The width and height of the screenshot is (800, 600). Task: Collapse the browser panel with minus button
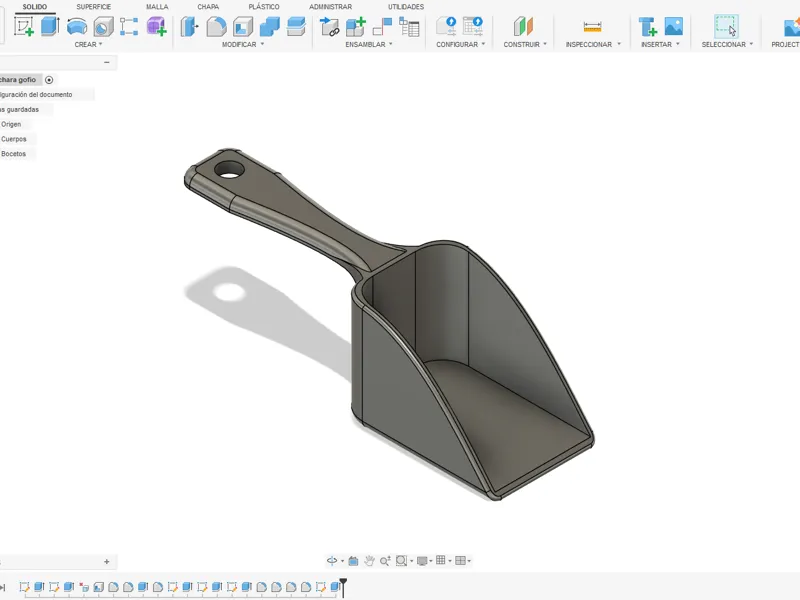tap(107, 62)
